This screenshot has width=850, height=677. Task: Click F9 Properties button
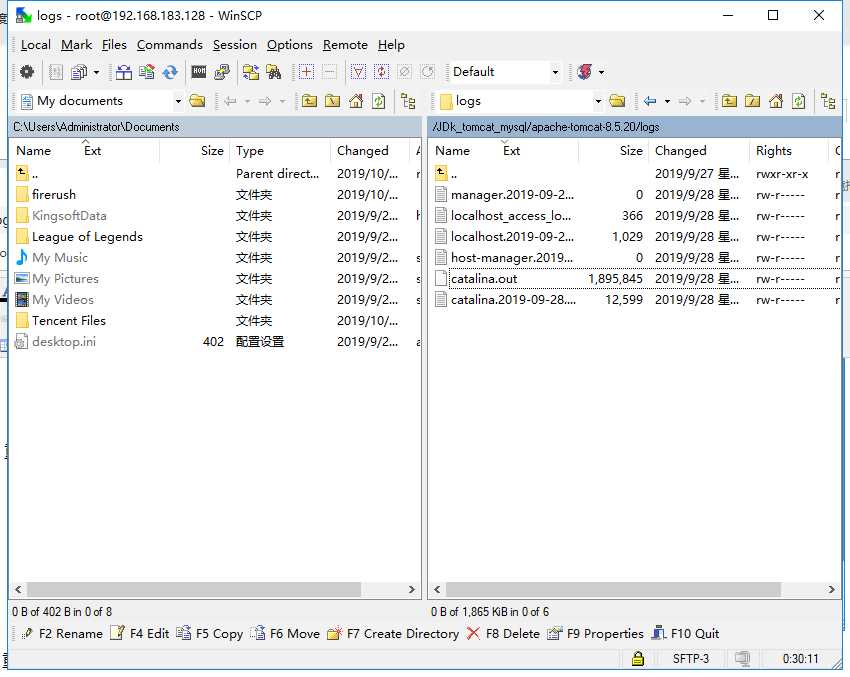595,633
